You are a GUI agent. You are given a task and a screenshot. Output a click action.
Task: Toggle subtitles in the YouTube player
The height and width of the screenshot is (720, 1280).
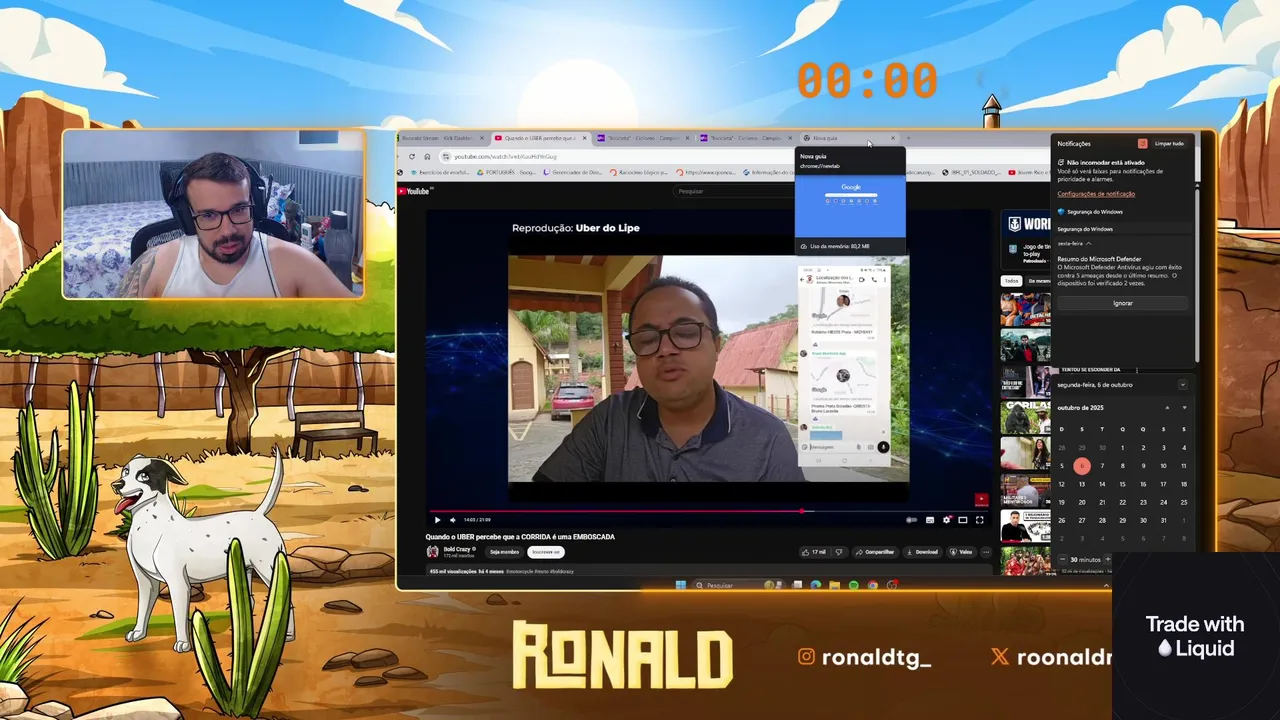pyautogui.click(x=930, y=520)
